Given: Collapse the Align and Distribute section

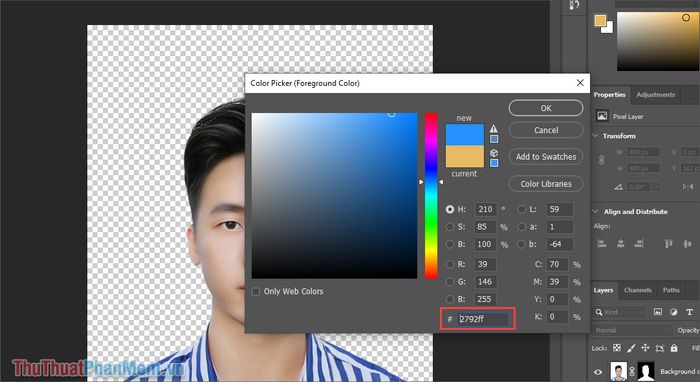Looking at the screenshot, I should (596, 212).
